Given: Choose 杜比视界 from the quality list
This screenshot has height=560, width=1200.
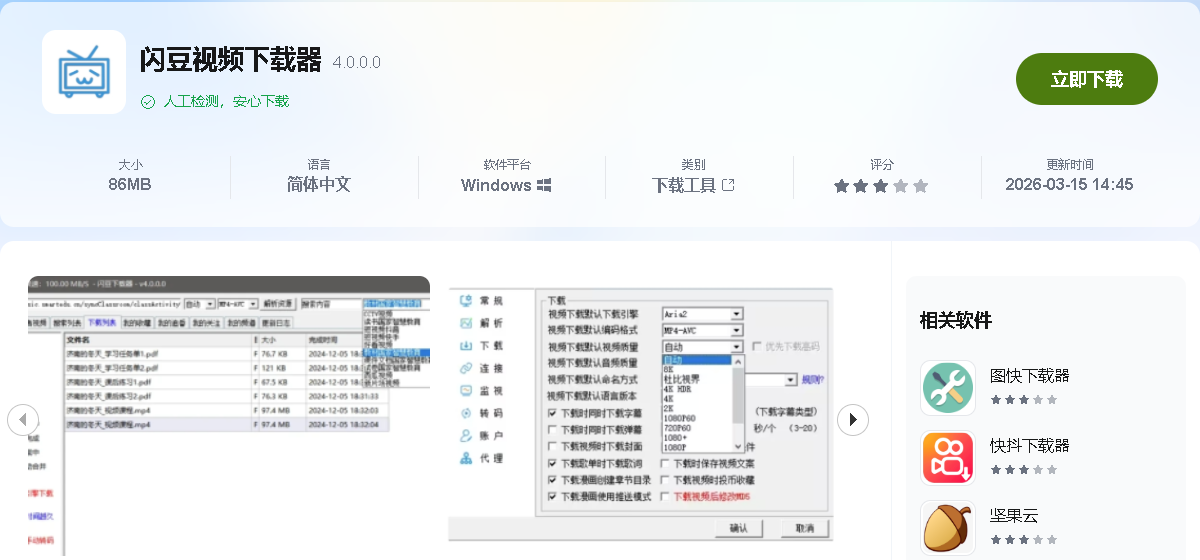Looking at the screenshot, I should point(682,379).
